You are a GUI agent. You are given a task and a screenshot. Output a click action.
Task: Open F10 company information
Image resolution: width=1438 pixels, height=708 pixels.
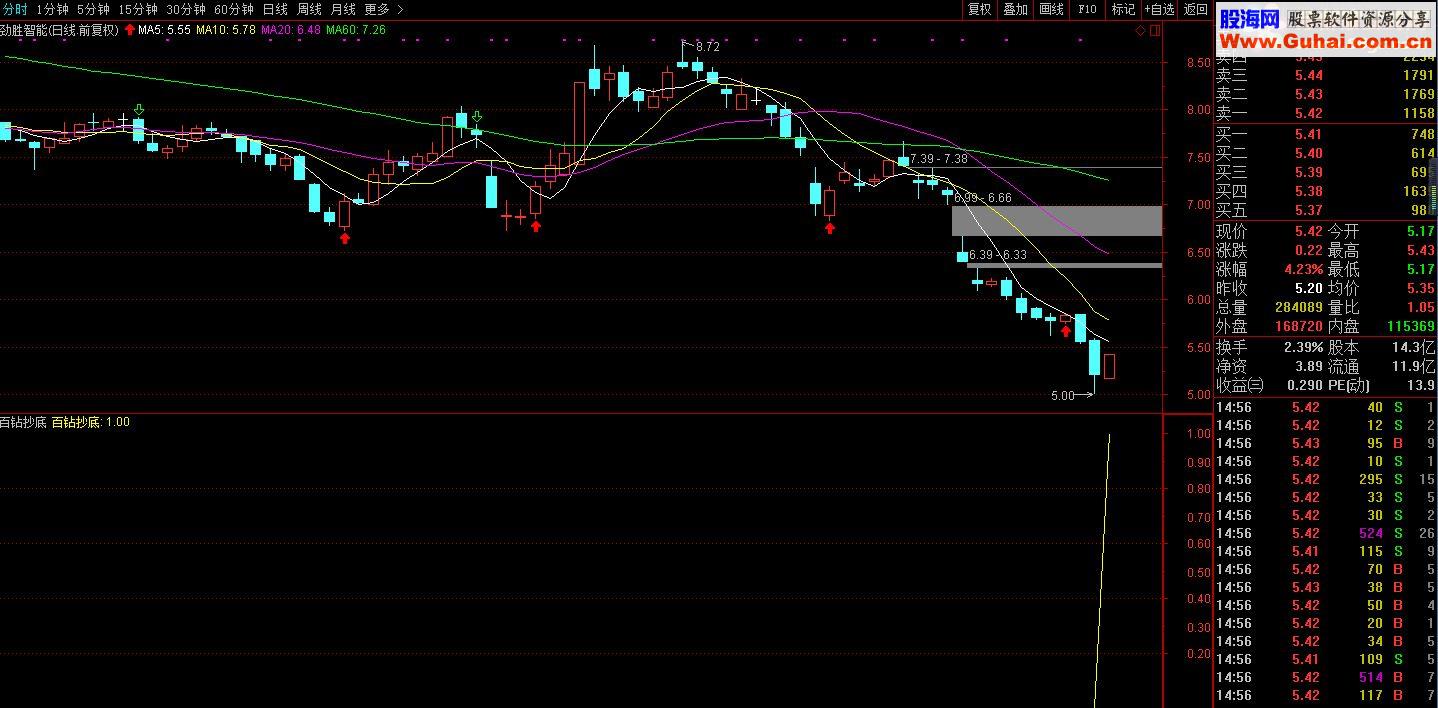(1087, 9)
